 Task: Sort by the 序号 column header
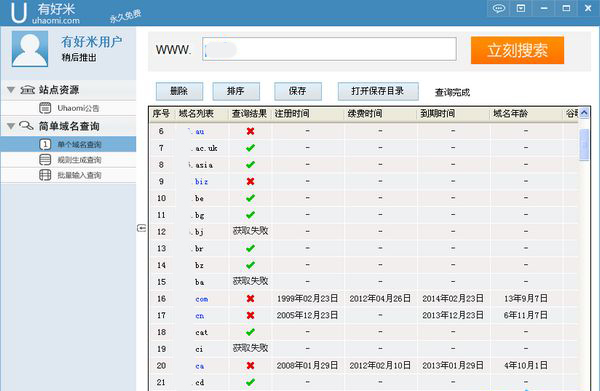(x=161, y=114)
